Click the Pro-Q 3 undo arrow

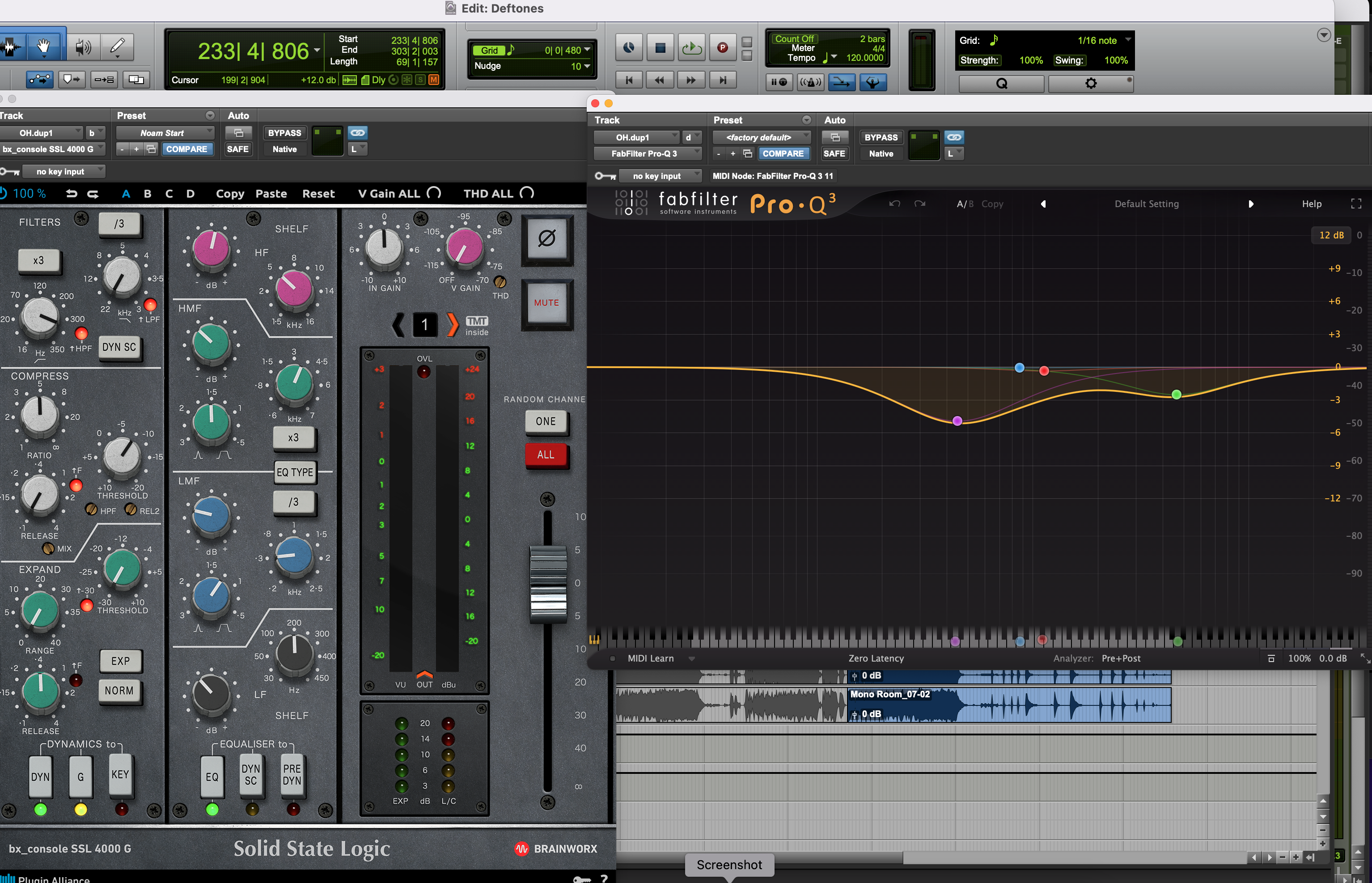894,204
